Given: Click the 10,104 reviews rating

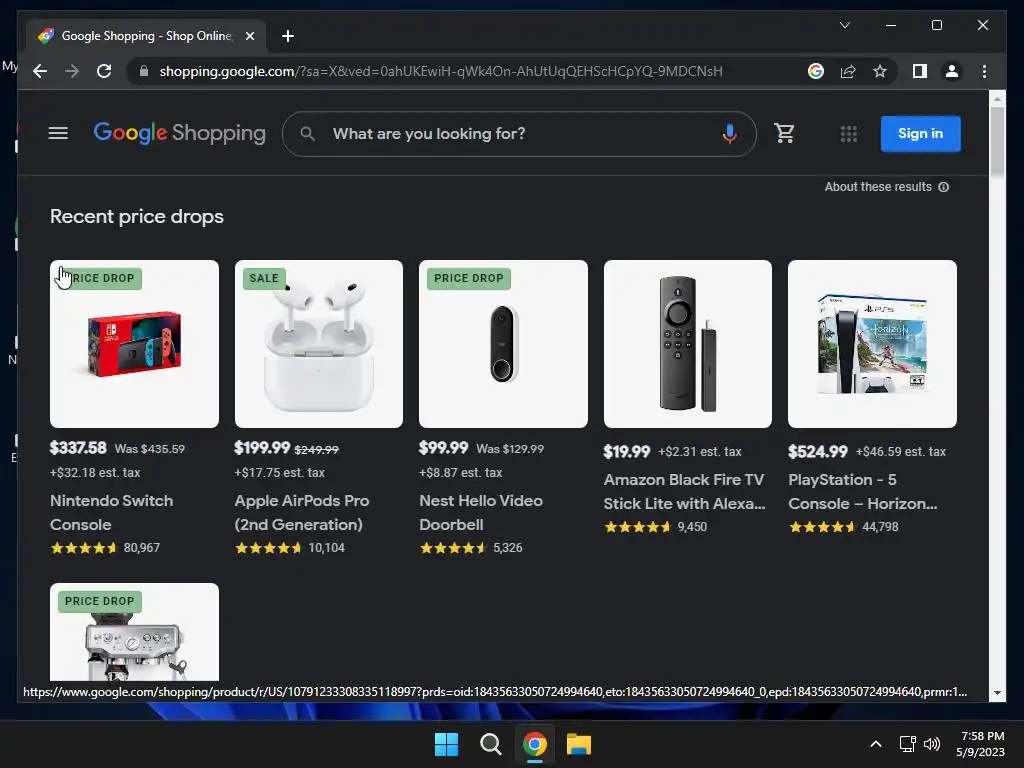Looking at the screenshot, I should 289,548.
